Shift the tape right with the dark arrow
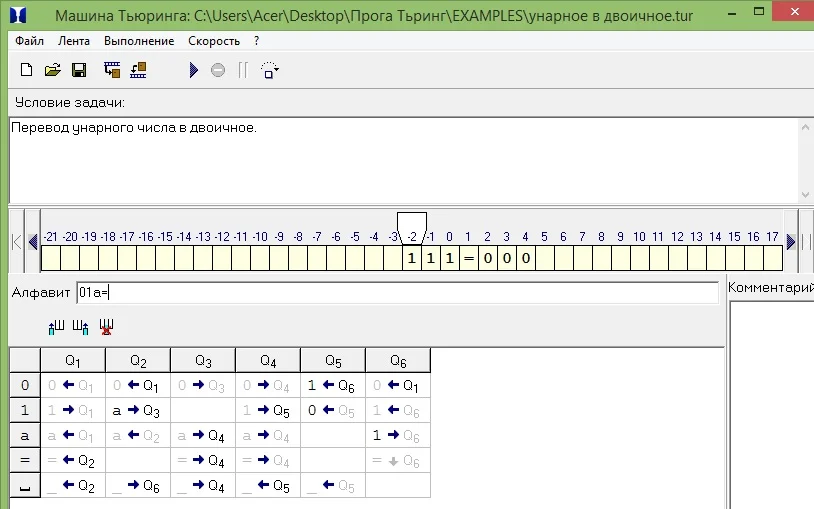Screen dimensions: 814x509 click(x=791, y=242)
